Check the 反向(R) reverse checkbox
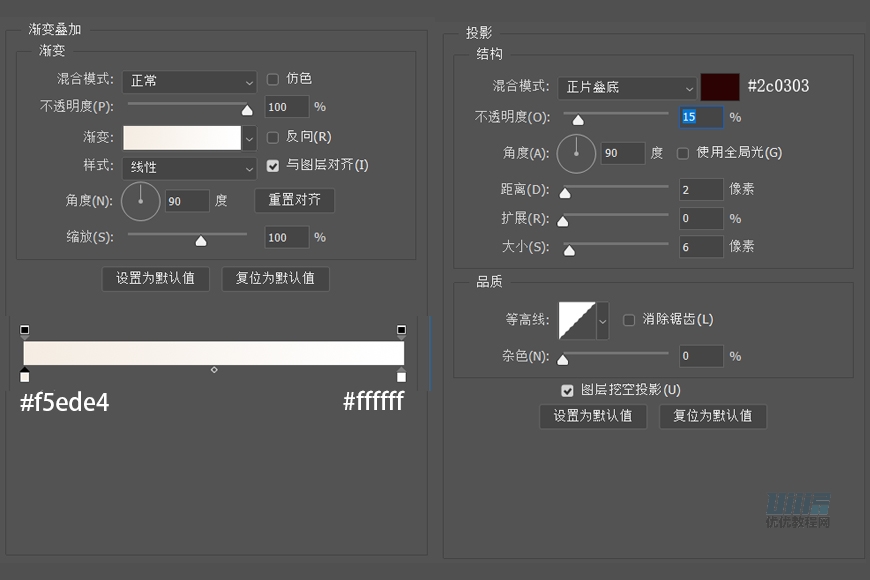The image size is (870, 580). click(273, 137)
